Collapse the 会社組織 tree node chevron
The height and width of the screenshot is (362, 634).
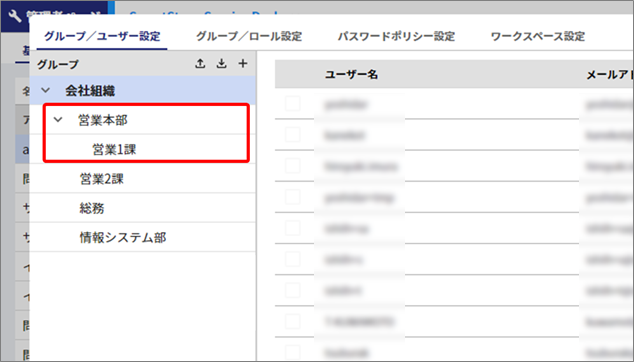(46, 90)
